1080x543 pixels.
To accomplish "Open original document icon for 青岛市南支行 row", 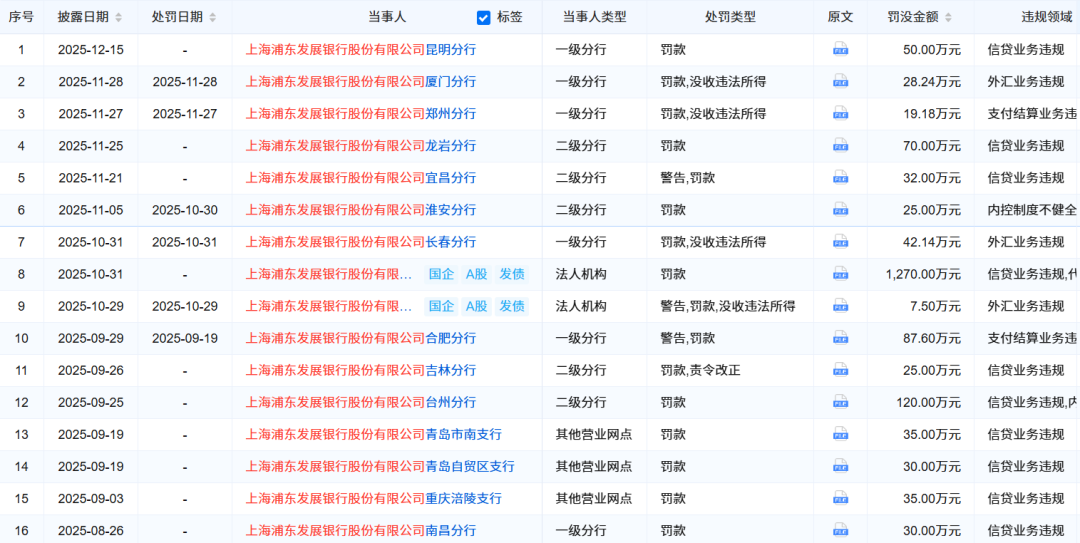I will tap(840, 434).
